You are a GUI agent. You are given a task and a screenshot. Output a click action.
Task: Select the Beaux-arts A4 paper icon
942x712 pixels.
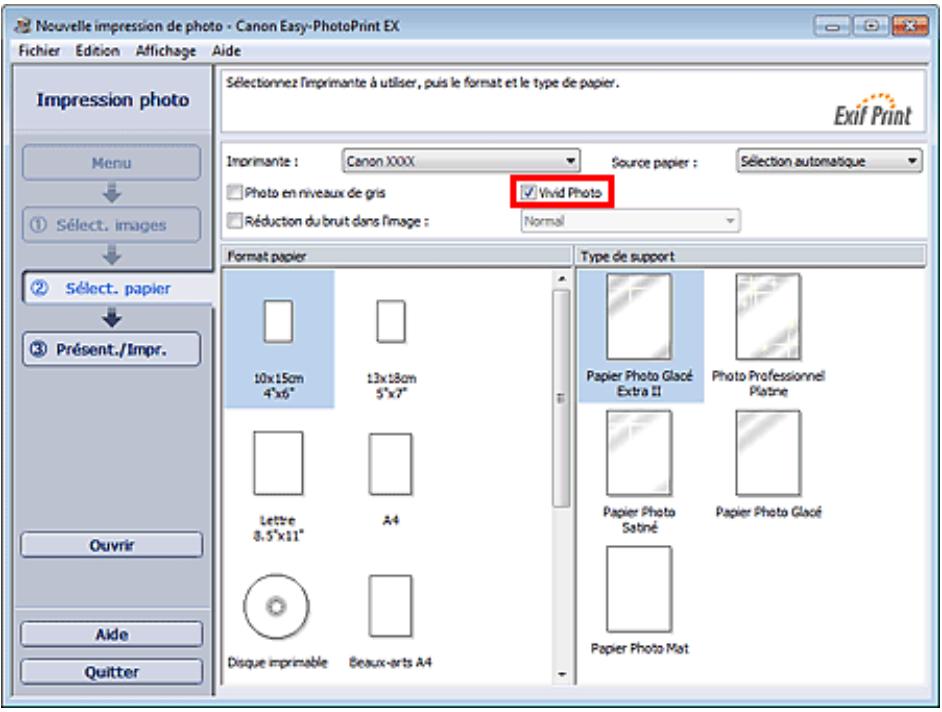390,606
